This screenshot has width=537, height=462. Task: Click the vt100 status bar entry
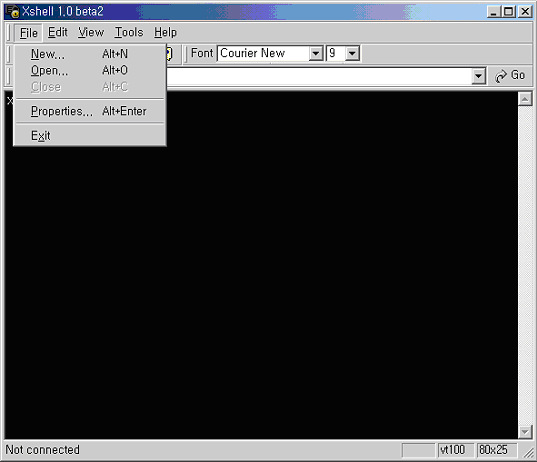456,450
